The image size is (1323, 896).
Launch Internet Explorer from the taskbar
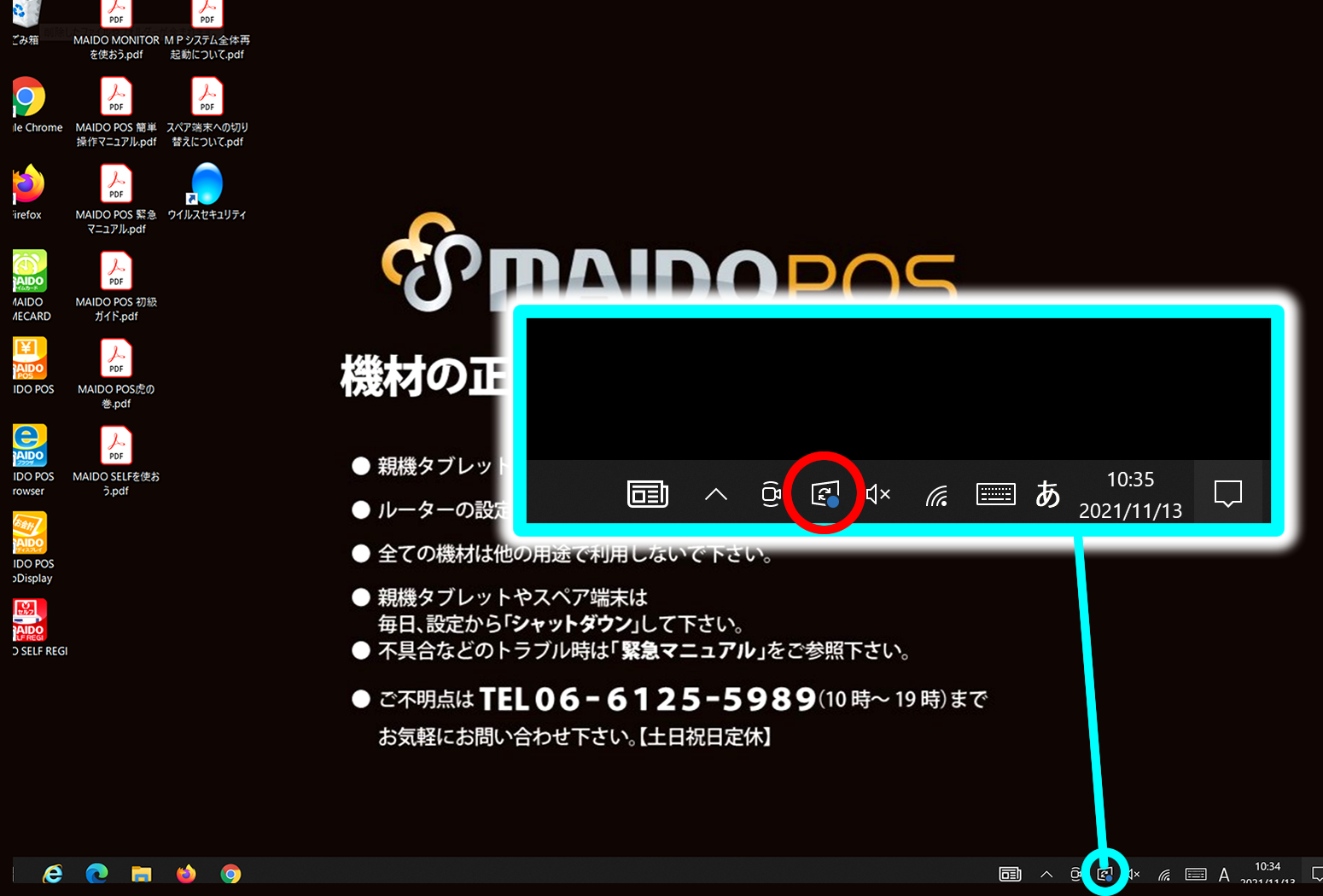[x=53, y=874]
